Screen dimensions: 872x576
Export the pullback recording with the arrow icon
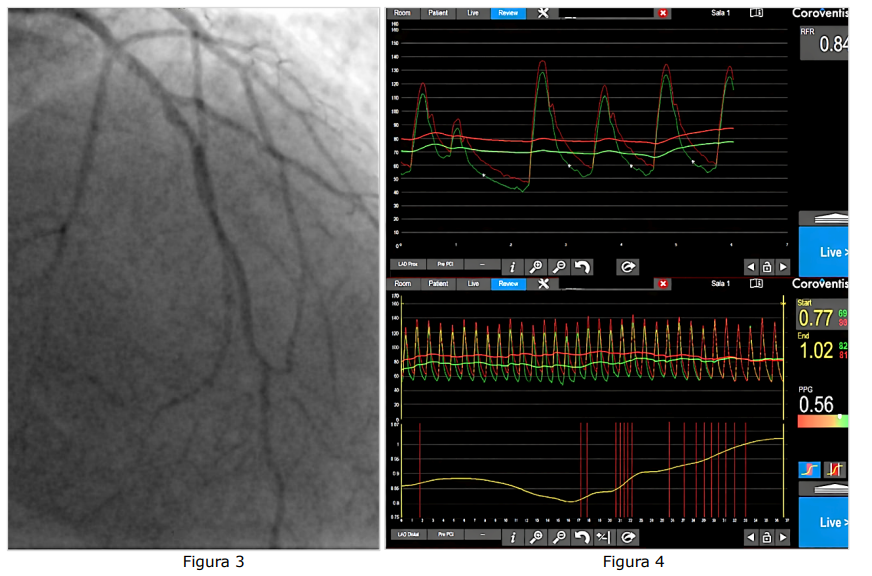tap(628, 537)
